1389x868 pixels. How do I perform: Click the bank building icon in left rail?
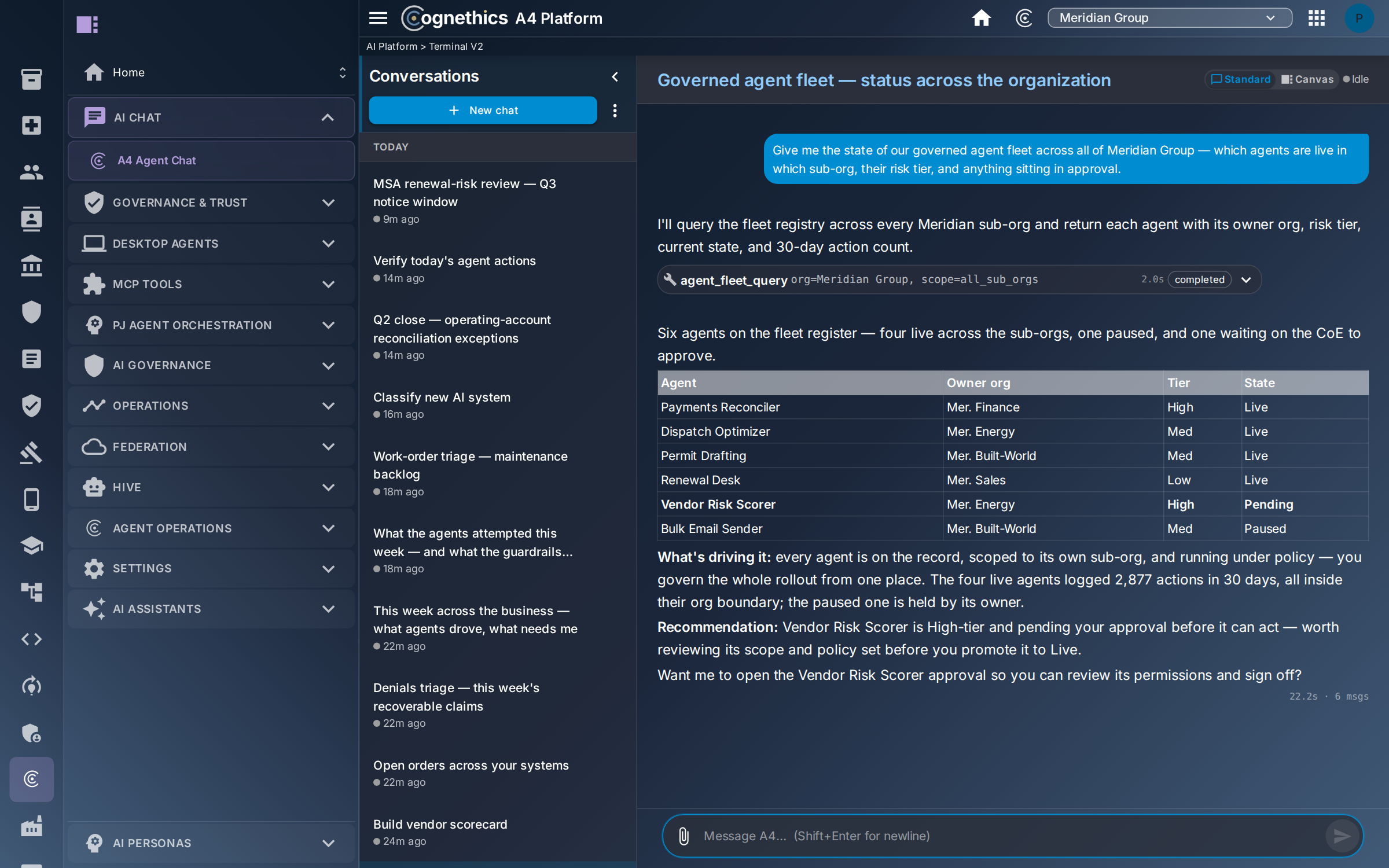pos(31,266)
